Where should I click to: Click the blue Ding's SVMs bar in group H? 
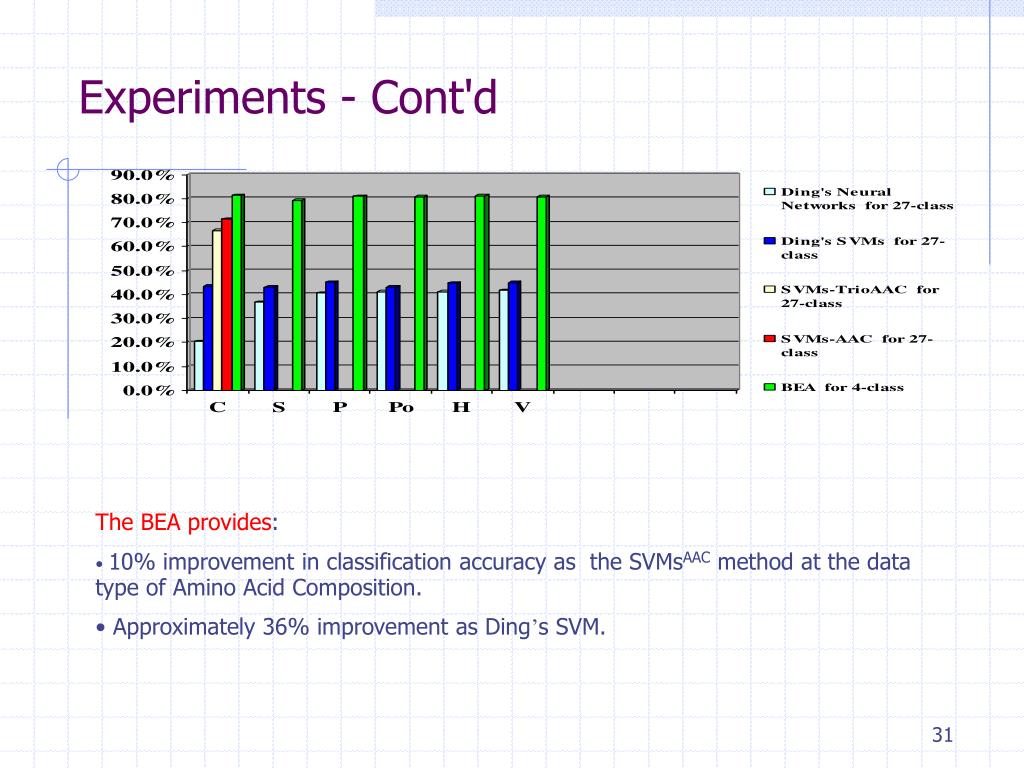tap(453, 336)
